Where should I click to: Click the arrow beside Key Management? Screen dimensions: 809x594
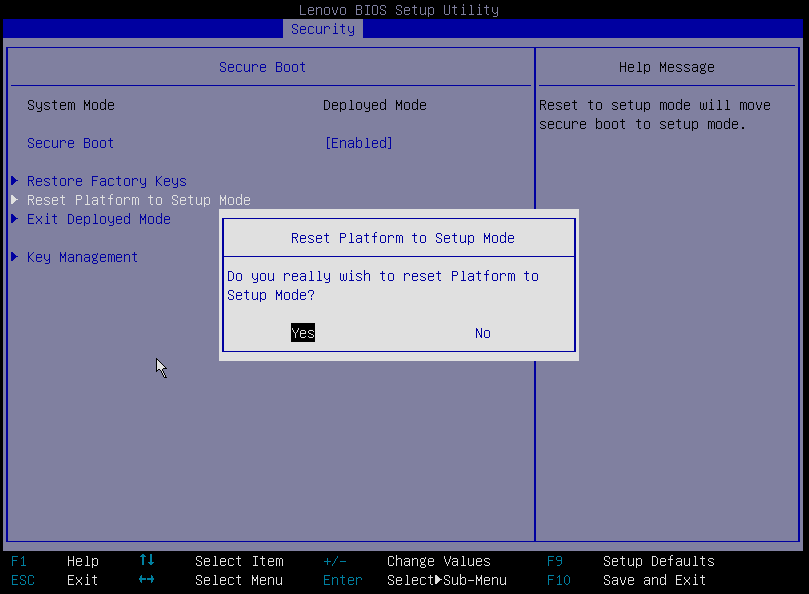point(14,257)
